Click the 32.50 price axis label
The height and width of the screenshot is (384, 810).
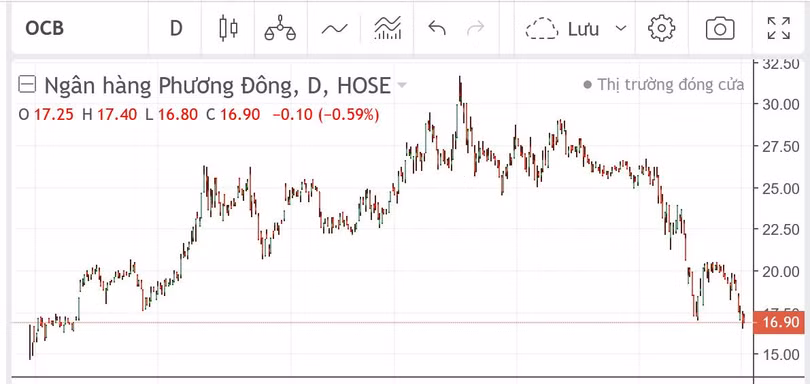coord(782,64)
